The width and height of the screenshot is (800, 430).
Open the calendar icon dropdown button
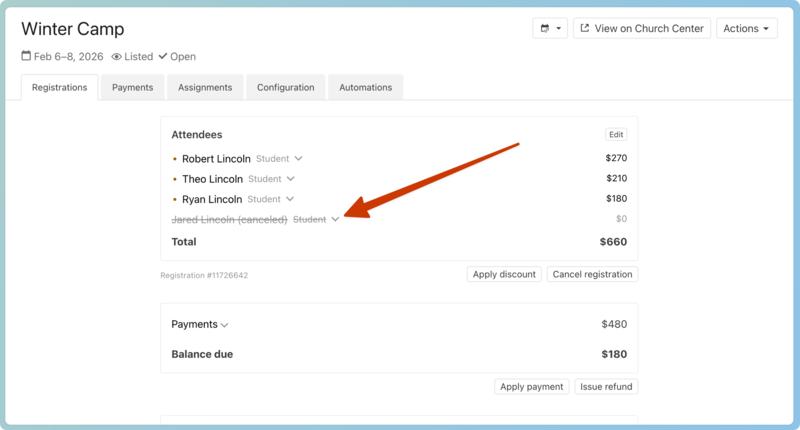click(550, 29)
